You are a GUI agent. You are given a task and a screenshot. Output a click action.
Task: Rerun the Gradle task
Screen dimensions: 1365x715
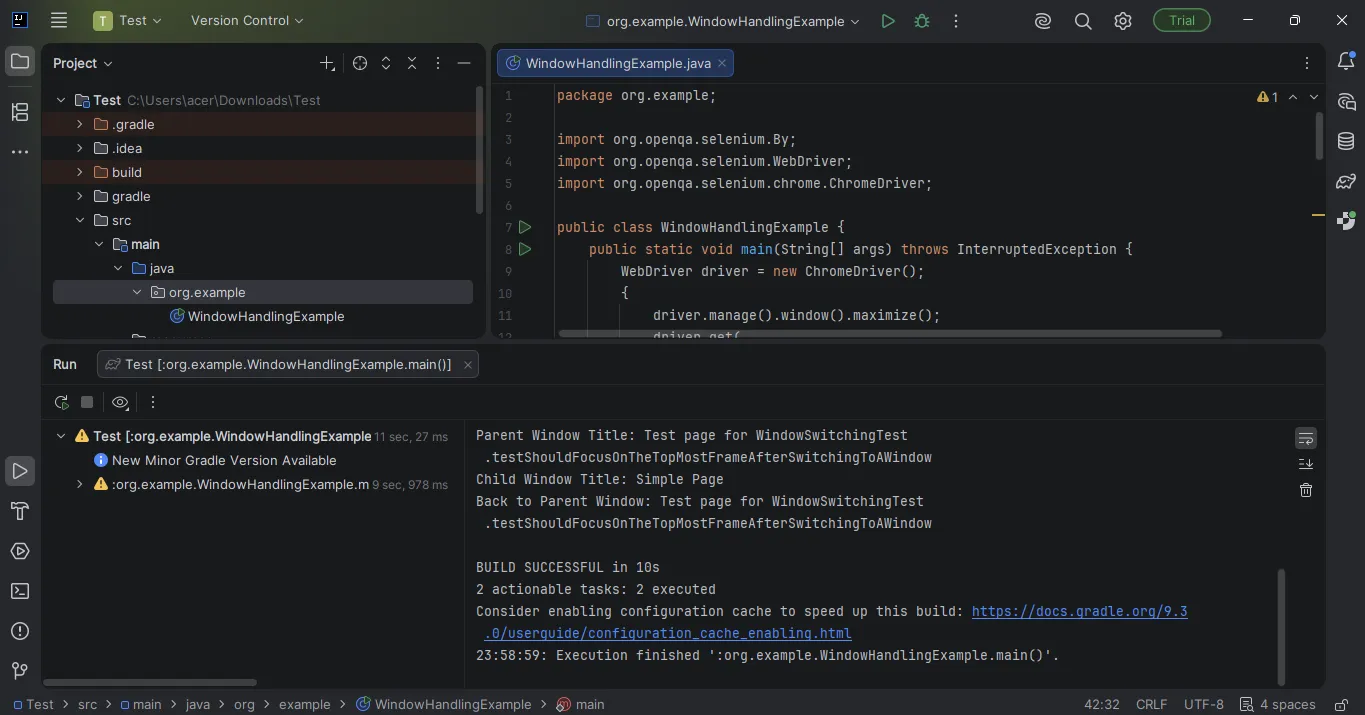tap(61, 402)
